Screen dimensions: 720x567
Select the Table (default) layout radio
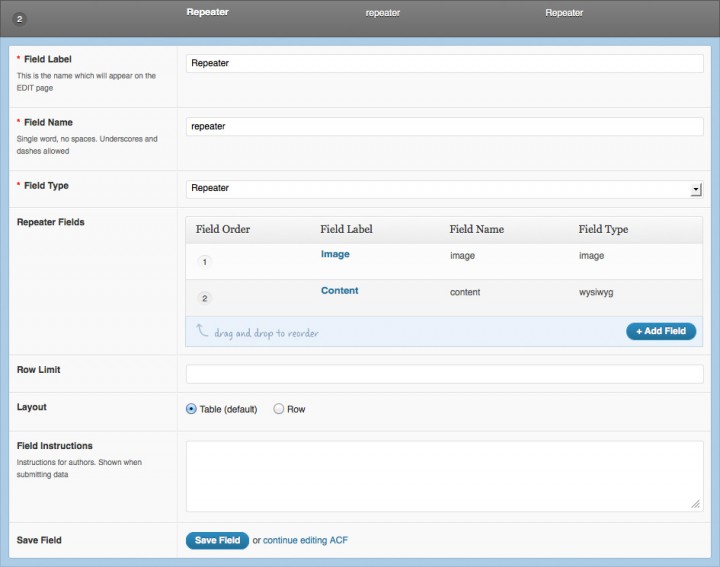pos(191,409)
